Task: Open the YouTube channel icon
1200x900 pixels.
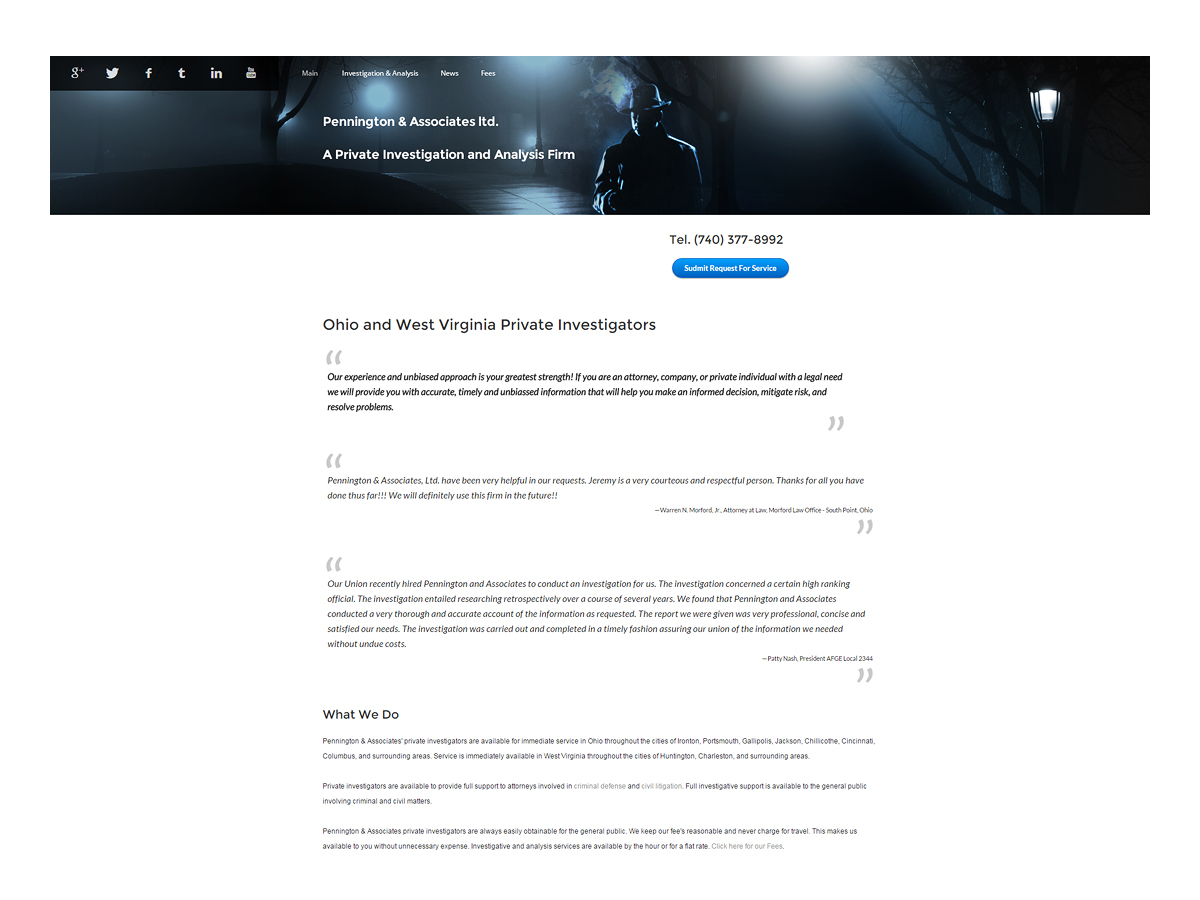Action: click(x=251, y=72)
